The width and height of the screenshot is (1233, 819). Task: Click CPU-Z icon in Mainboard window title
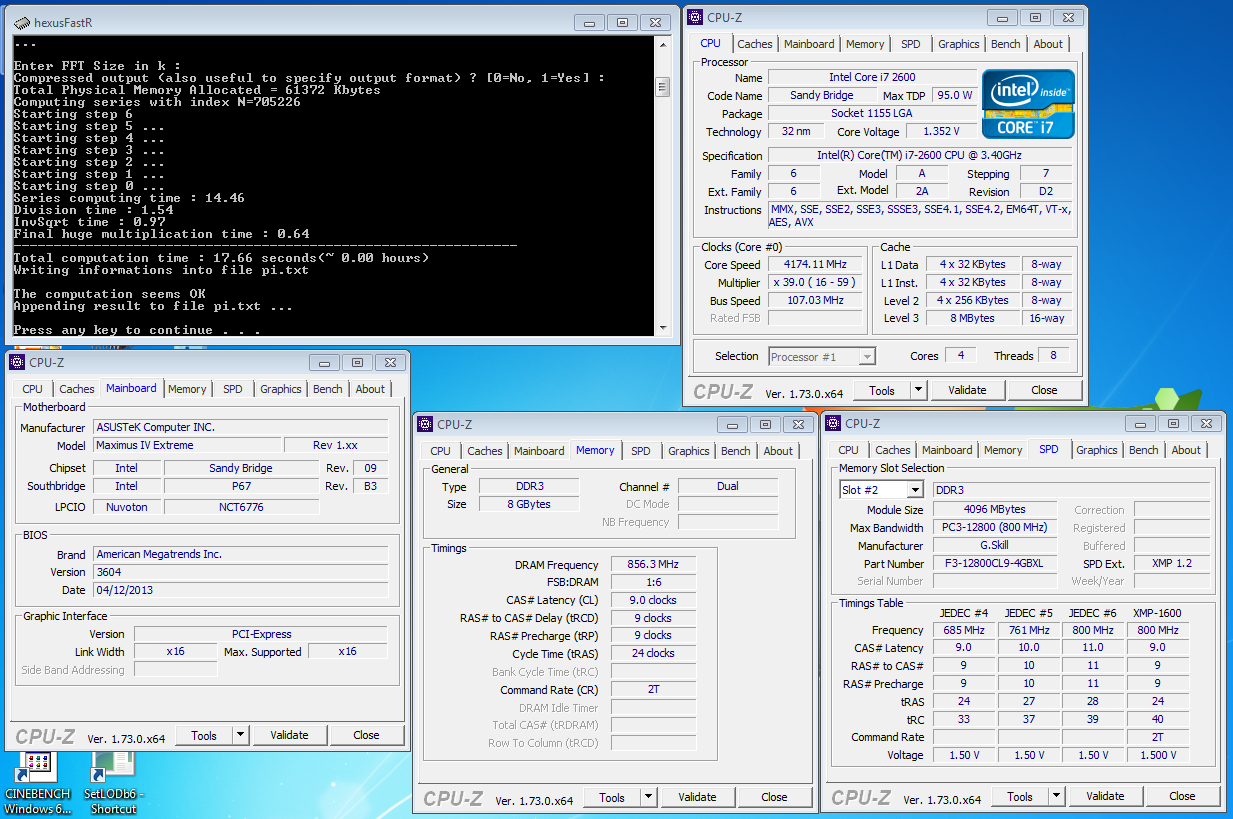pyautogui.click(x=18, y=362)
